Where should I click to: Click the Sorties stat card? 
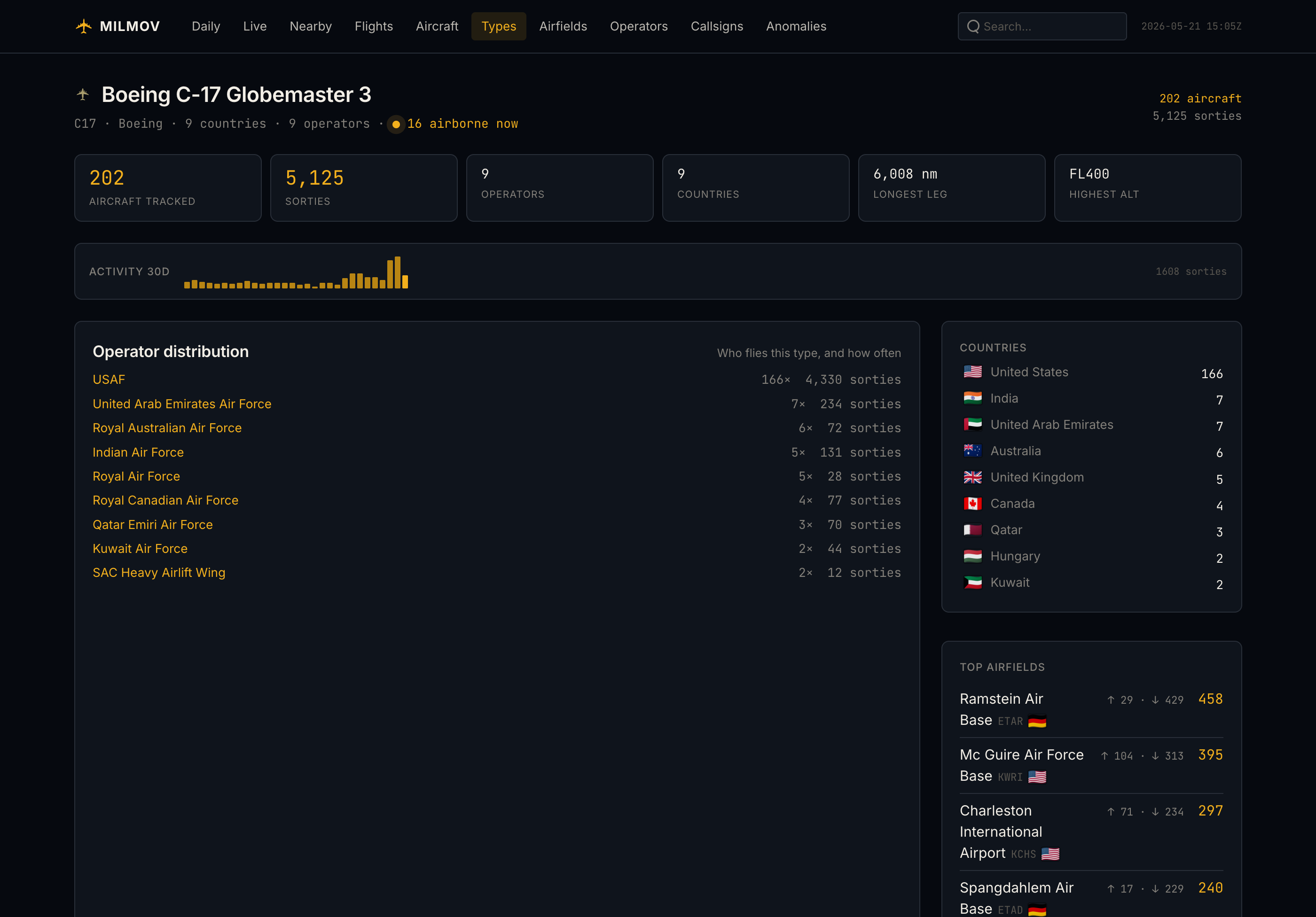click(364, 188)
